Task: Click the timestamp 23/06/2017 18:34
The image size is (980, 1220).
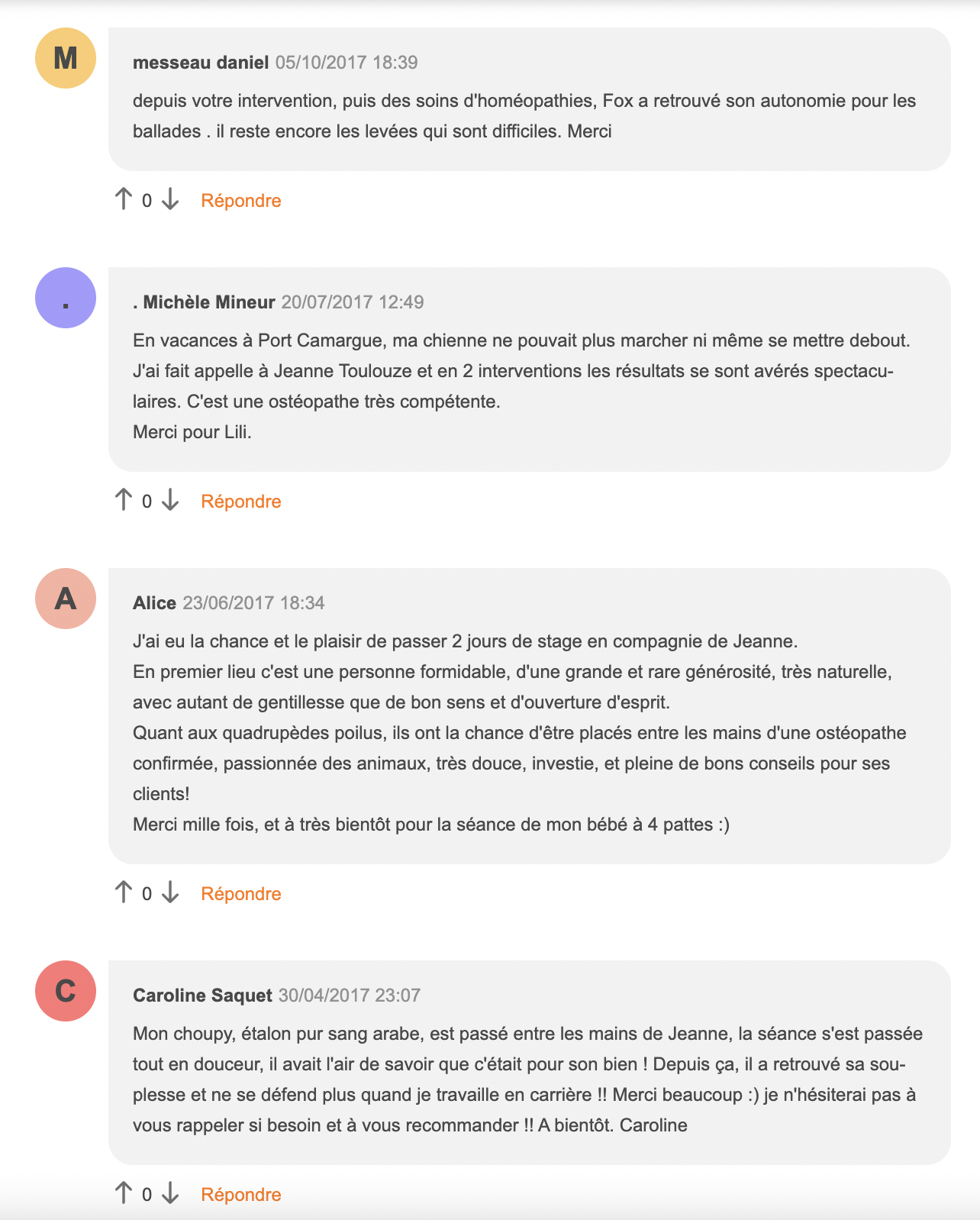Action: (254, 603)
